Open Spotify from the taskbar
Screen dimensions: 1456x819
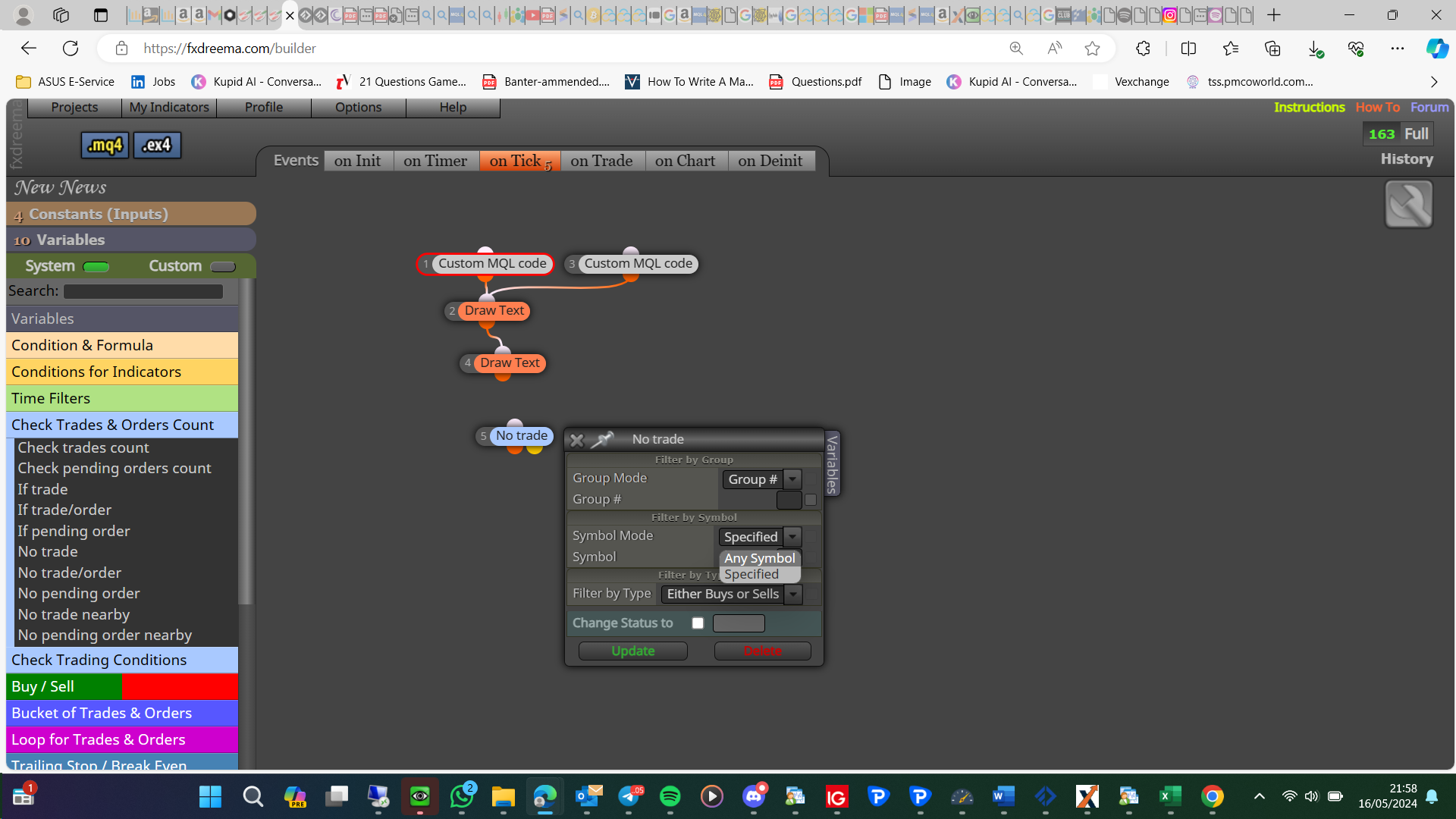point(670,796)
